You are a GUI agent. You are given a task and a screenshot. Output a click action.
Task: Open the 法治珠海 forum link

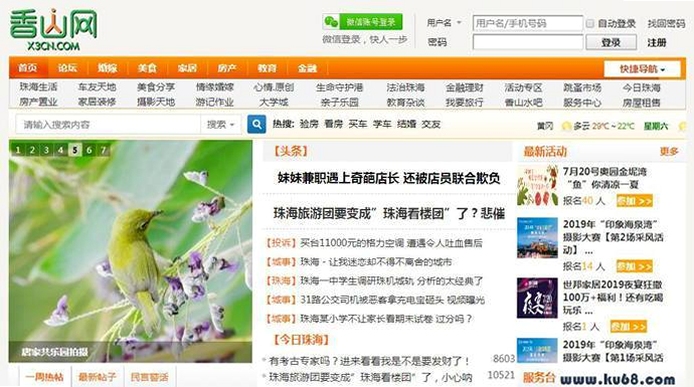[x=405, y=88]
